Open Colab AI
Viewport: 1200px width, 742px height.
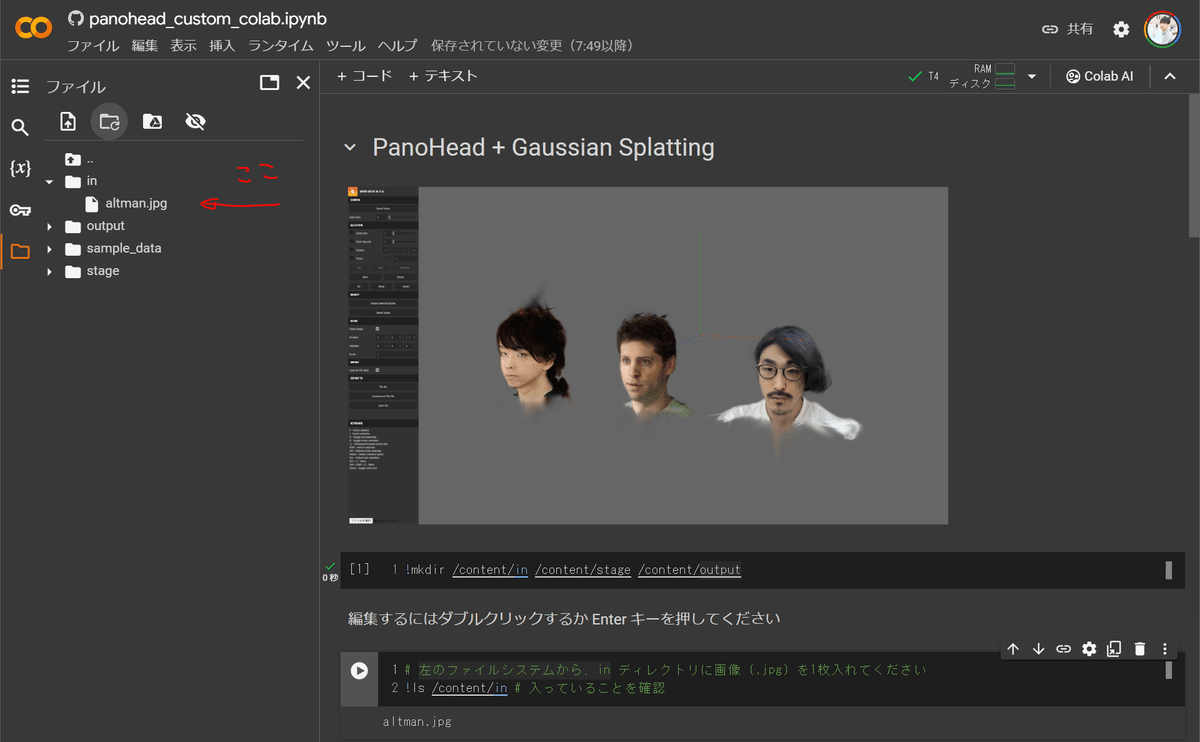[x=1098, y=75]
